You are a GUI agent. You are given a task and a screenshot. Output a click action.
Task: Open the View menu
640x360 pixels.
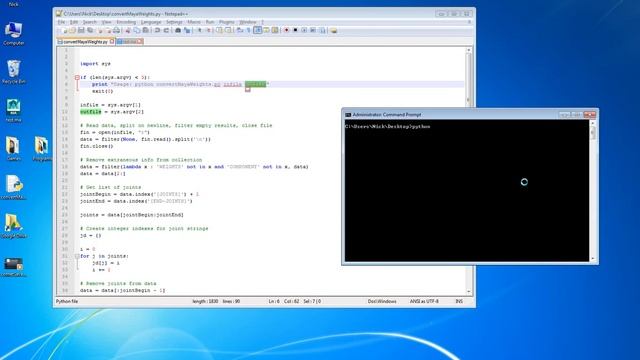[x=107, y=22]
